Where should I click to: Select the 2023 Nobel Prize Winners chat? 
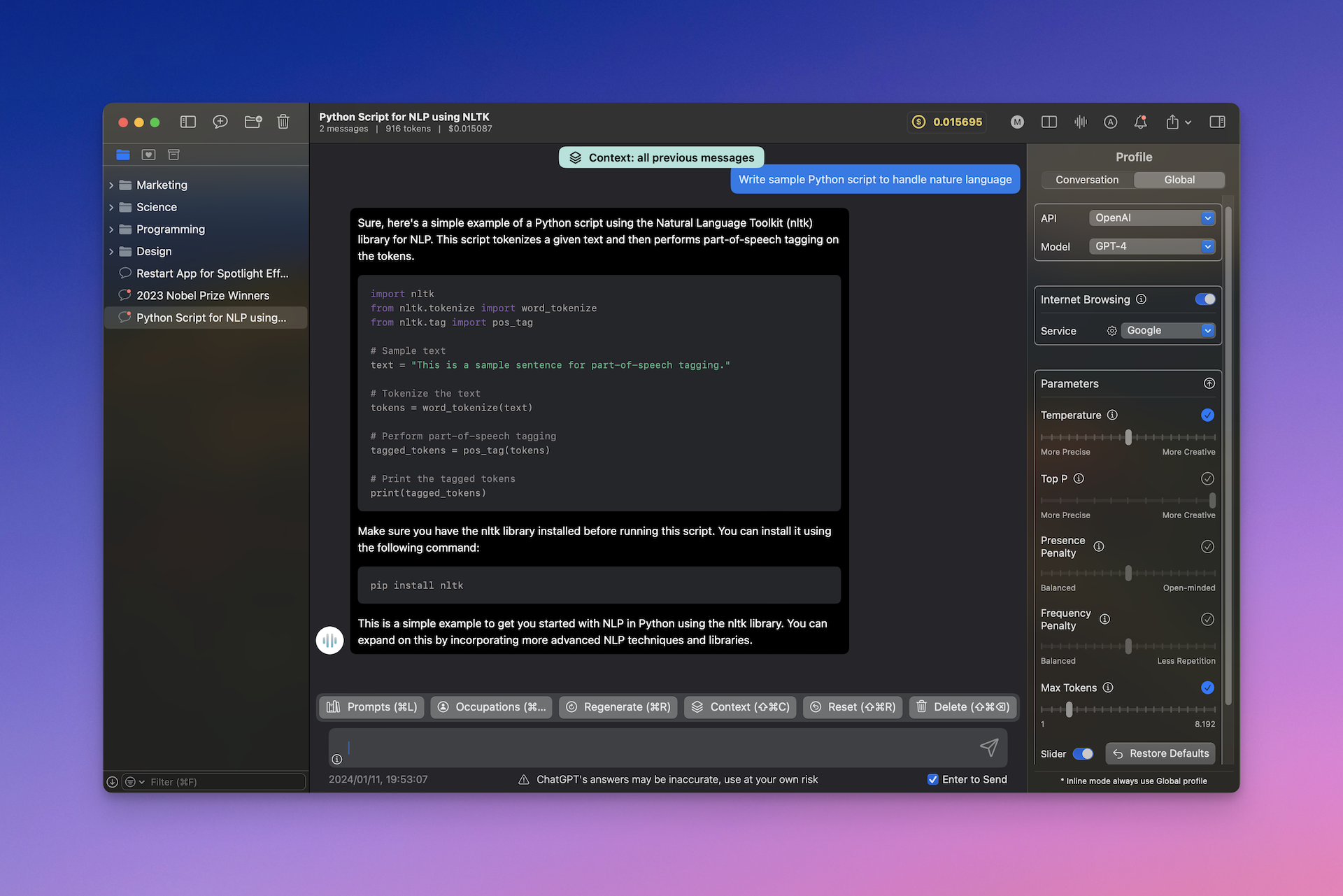point(203,295)
